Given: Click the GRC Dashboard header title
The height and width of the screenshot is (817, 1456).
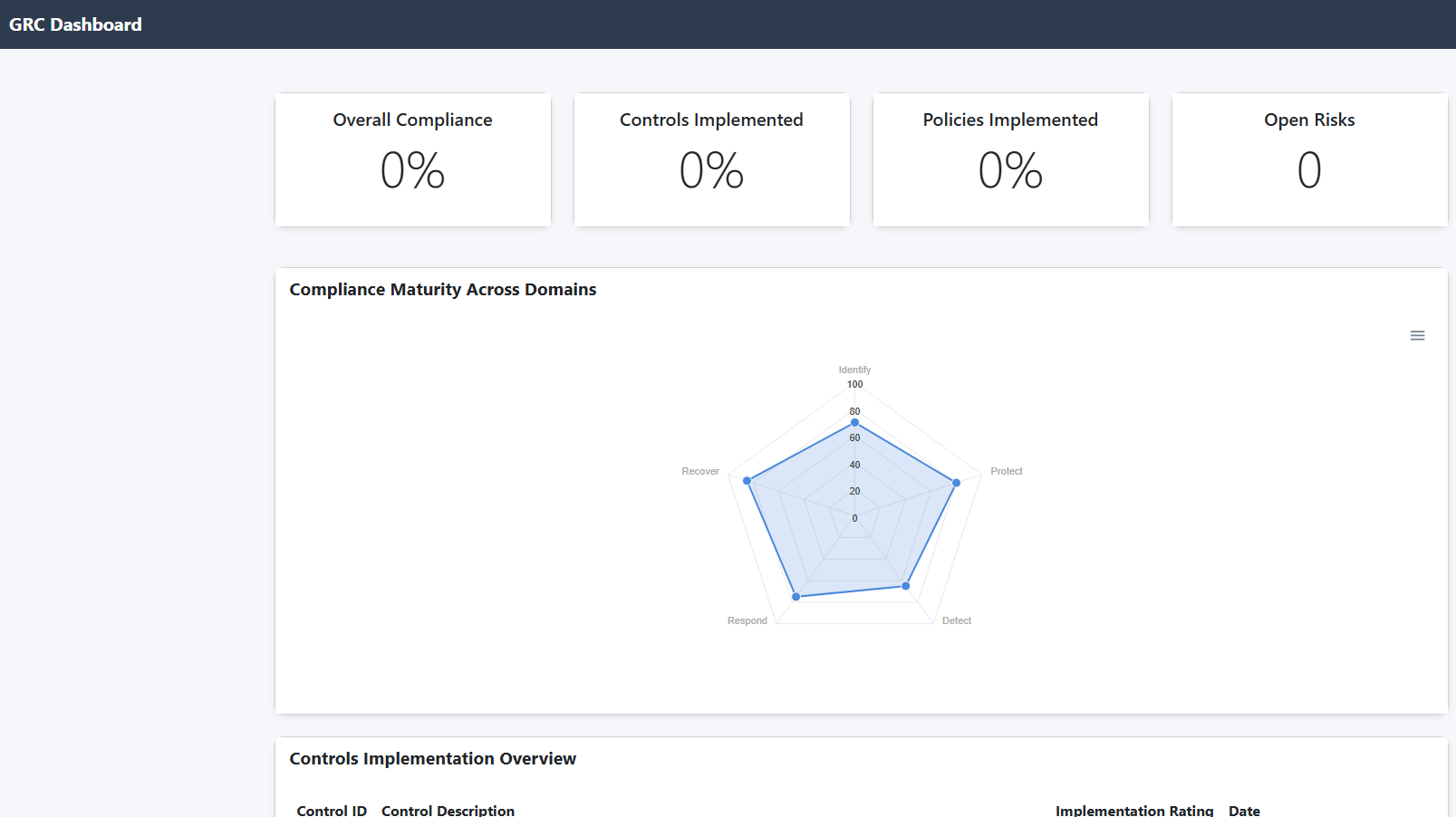Looking at the screenshot, I should [x=75, y=24].
